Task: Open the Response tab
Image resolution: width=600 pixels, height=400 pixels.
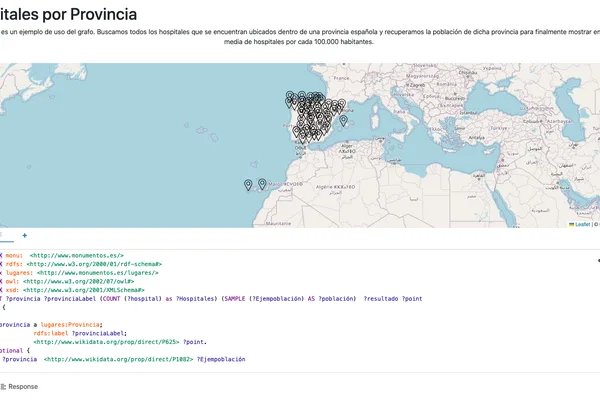Action: pos(20,387)
